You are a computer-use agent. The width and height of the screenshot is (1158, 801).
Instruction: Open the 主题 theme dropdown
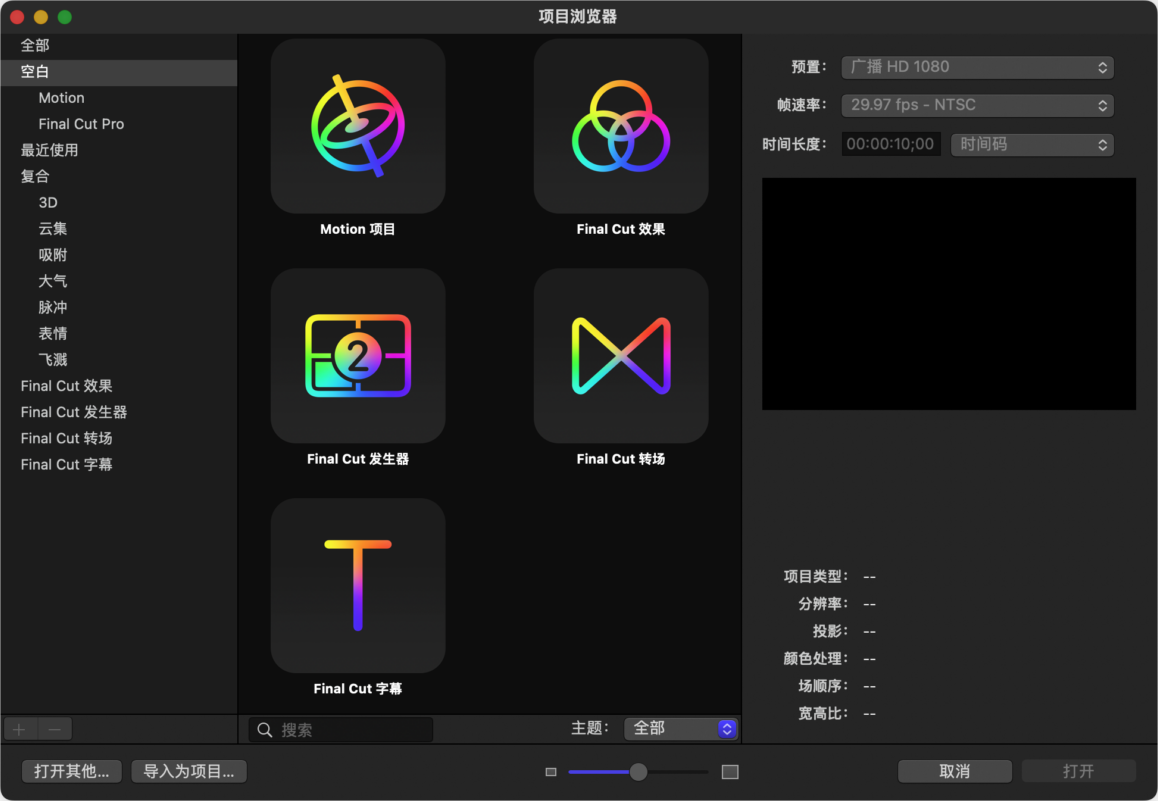[680, 729]
